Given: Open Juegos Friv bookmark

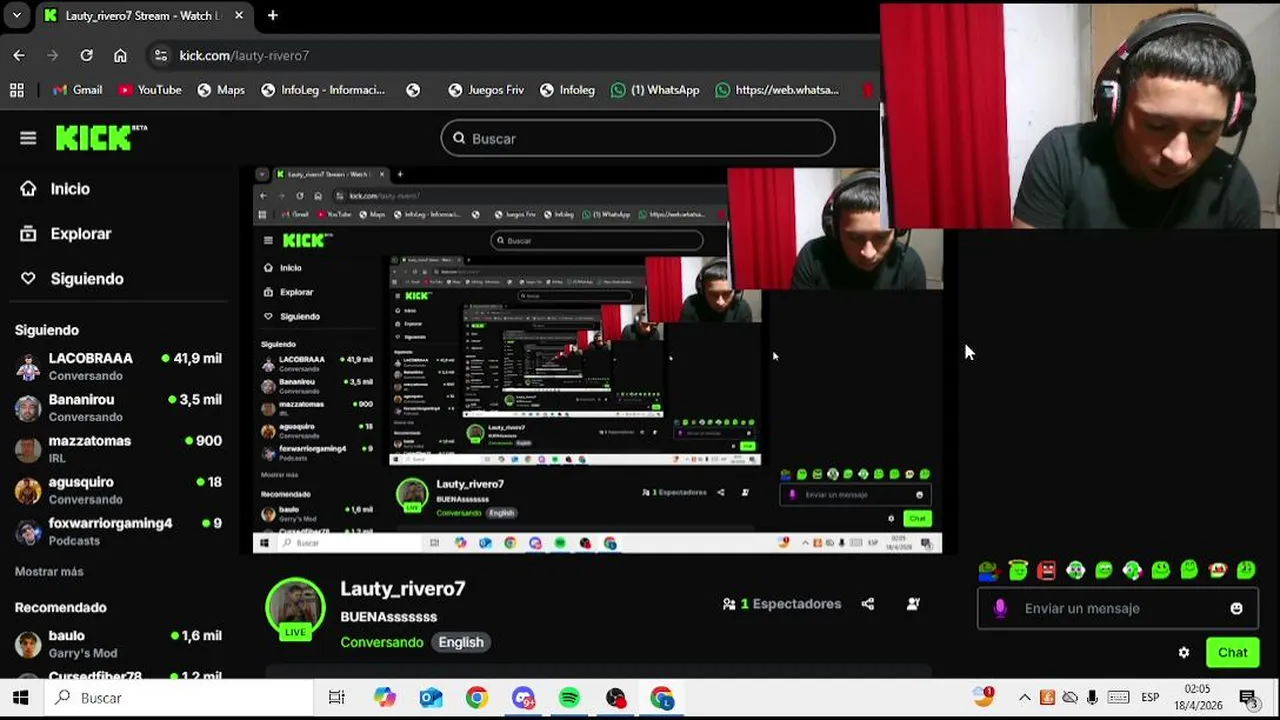Looking at the screenshot, I should pos(486,90).
